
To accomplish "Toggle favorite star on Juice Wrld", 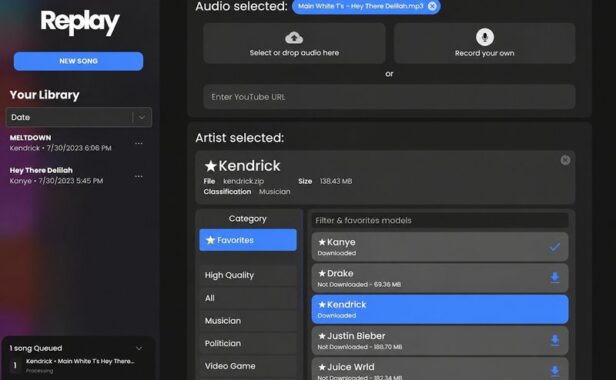I will click(x=322, y=367).
